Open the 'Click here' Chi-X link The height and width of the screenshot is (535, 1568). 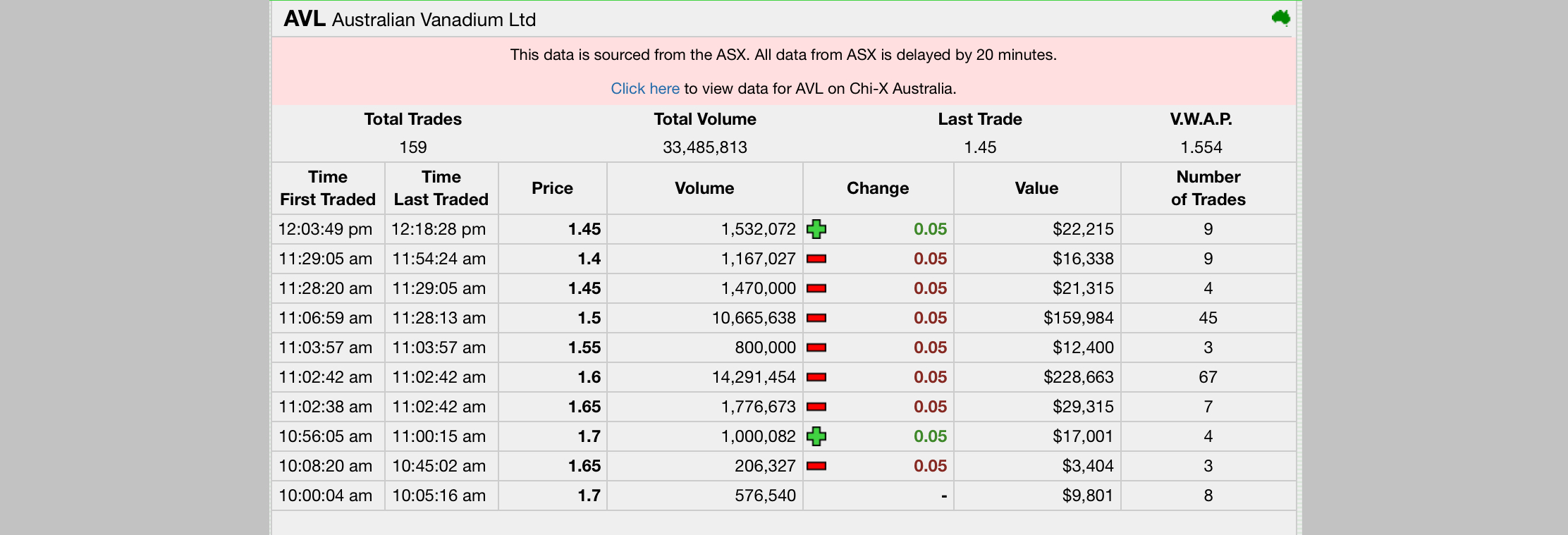click(x=644, y=89)
